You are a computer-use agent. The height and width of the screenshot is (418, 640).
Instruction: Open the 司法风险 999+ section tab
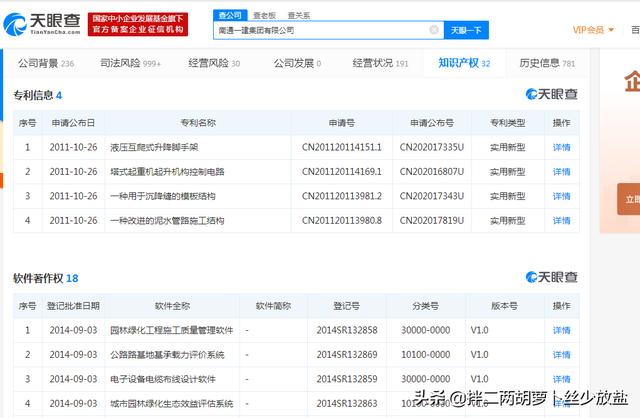(x=131, y=63)
